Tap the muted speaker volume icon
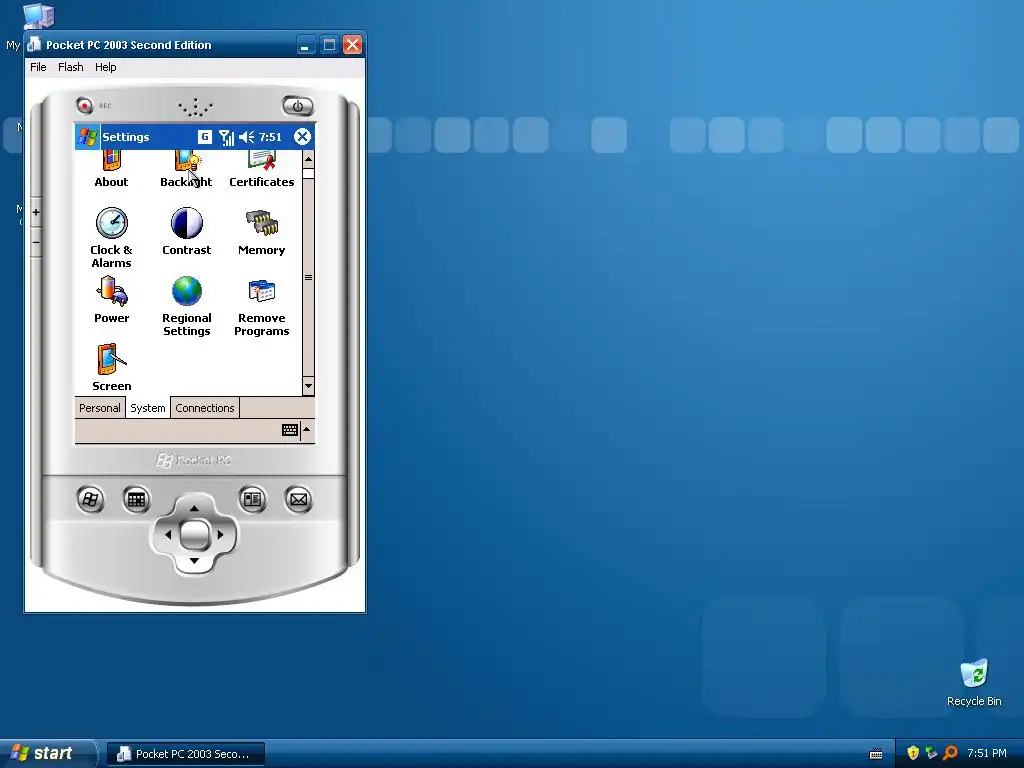The height and width of the screenshot is (768, 1024). click(246, 136)
